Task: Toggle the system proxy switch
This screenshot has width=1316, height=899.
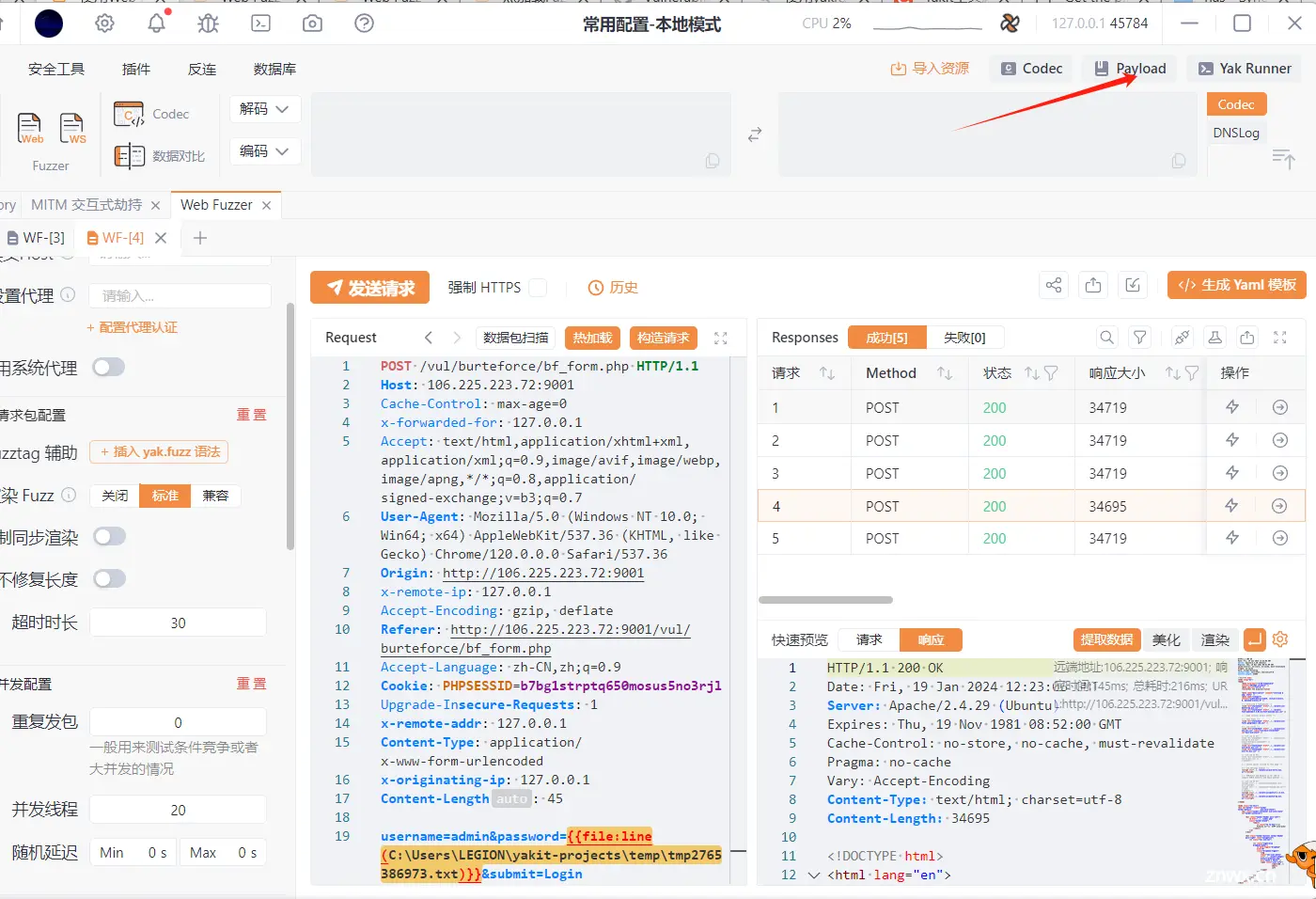Action: pyautogui.click(x=109, y=367)
